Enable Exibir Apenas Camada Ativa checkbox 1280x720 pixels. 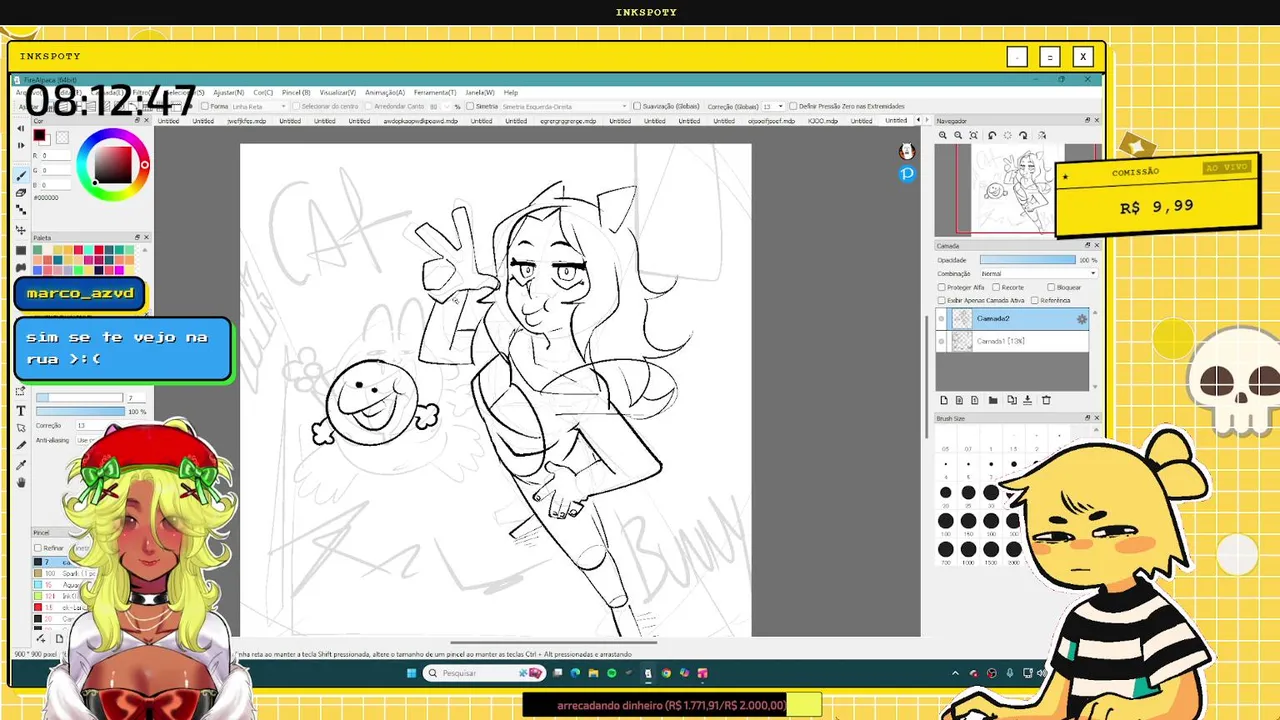pos(942,300)
